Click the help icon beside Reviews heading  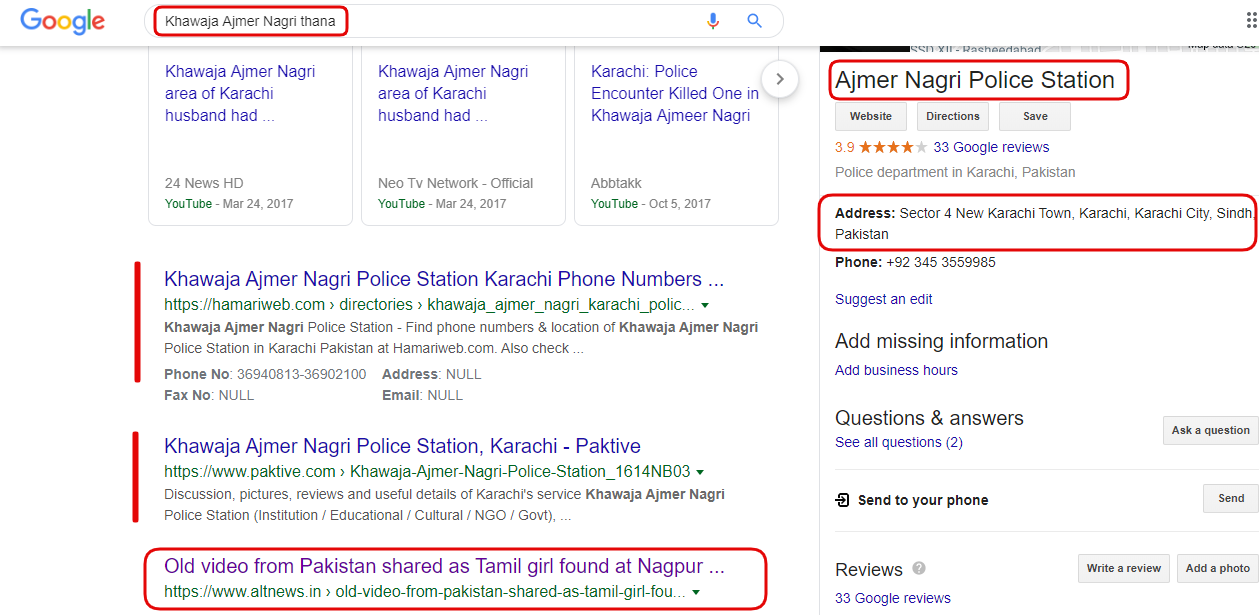tap(919, 568)
